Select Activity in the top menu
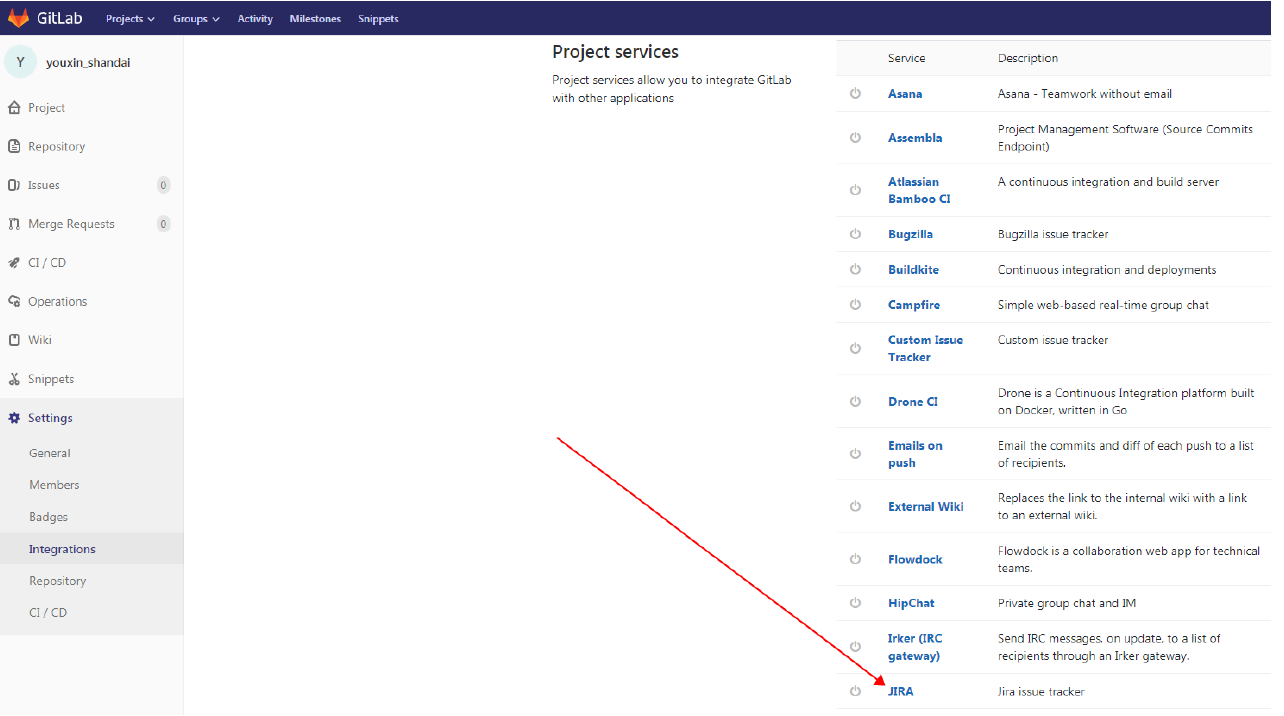This screenshot has height=716, width=1284. (x=255, y=17)
